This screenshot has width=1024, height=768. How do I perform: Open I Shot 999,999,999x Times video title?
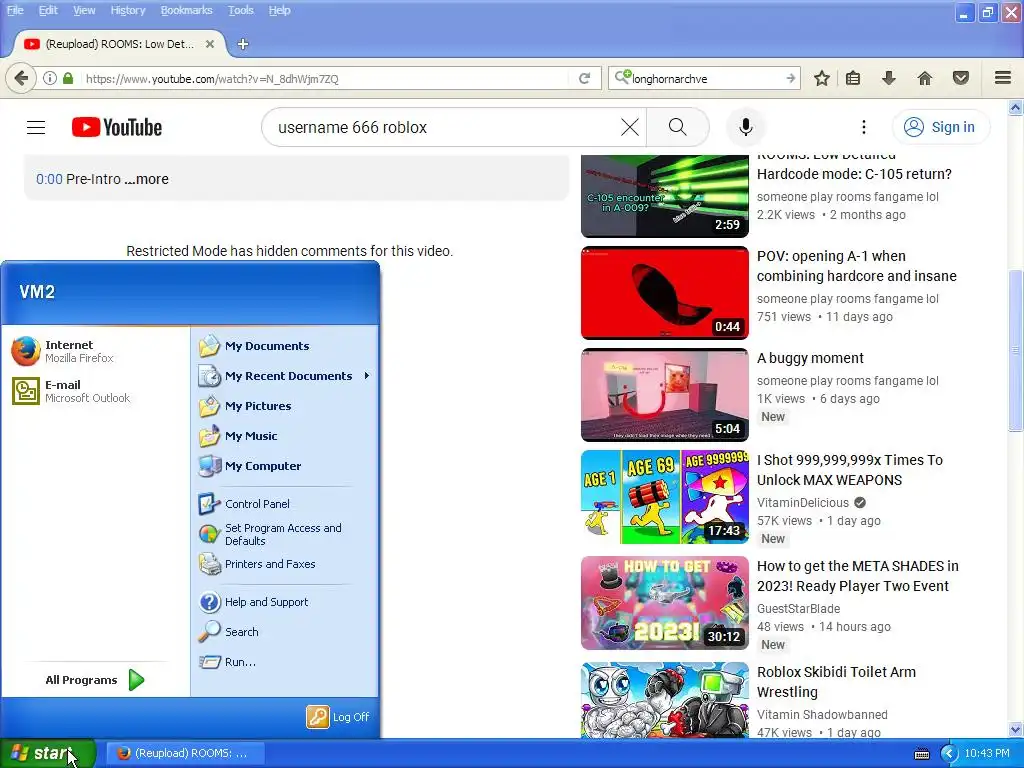point(850,470)
